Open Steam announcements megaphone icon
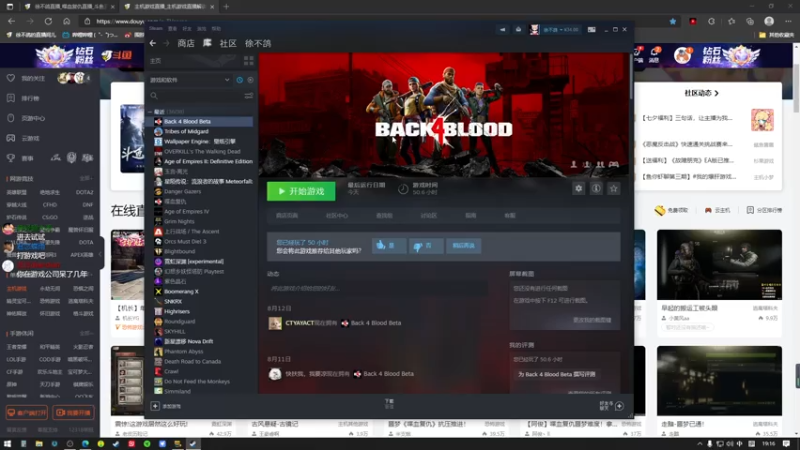800x450 pixels. click(x=503, y=30)
